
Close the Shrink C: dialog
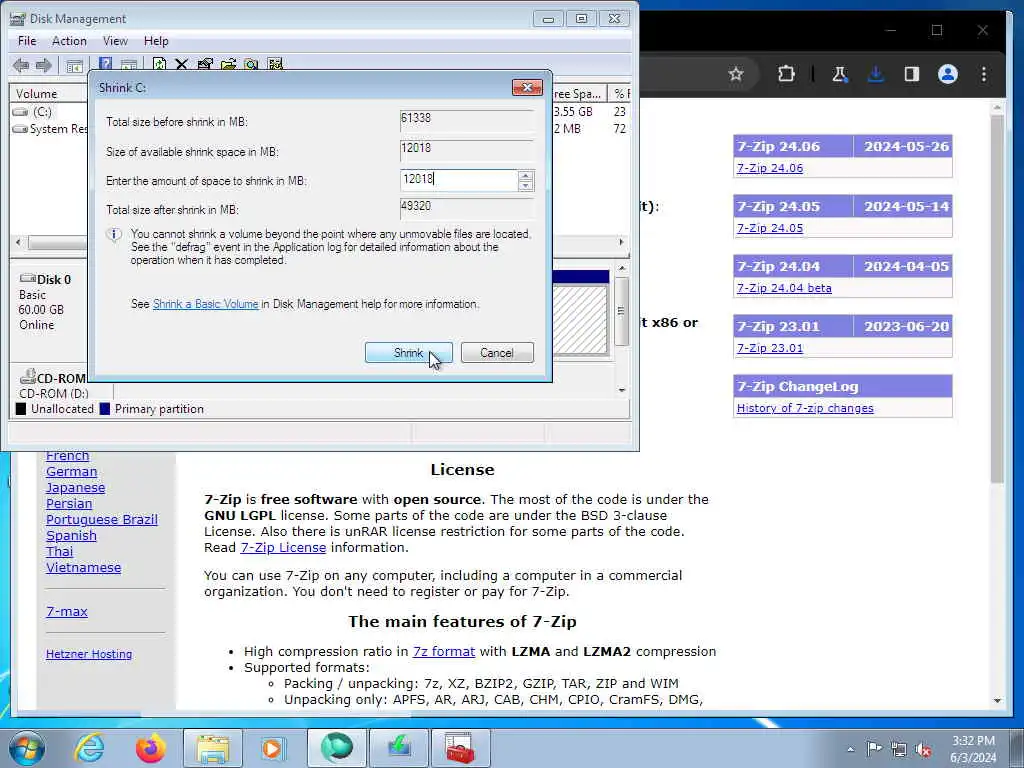[528, 87]
